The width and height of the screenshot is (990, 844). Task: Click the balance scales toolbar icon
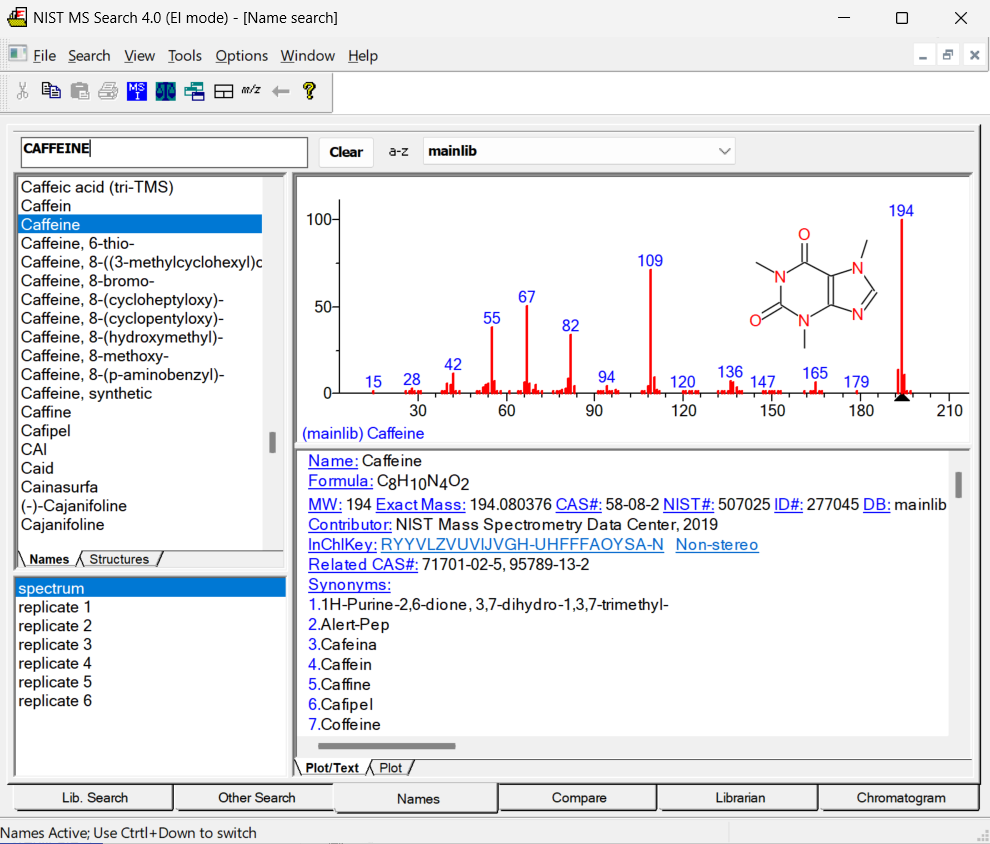click(x=165, y=92)
